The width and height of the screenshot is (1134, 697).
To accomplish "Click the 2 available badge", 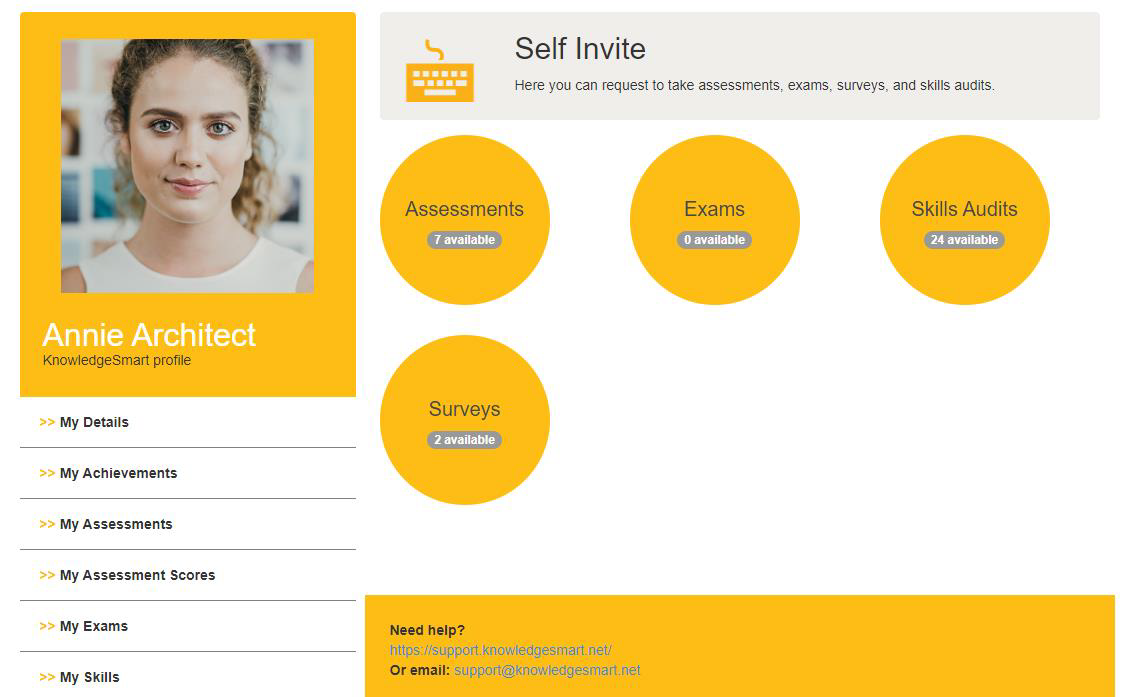I will [464, 440].
